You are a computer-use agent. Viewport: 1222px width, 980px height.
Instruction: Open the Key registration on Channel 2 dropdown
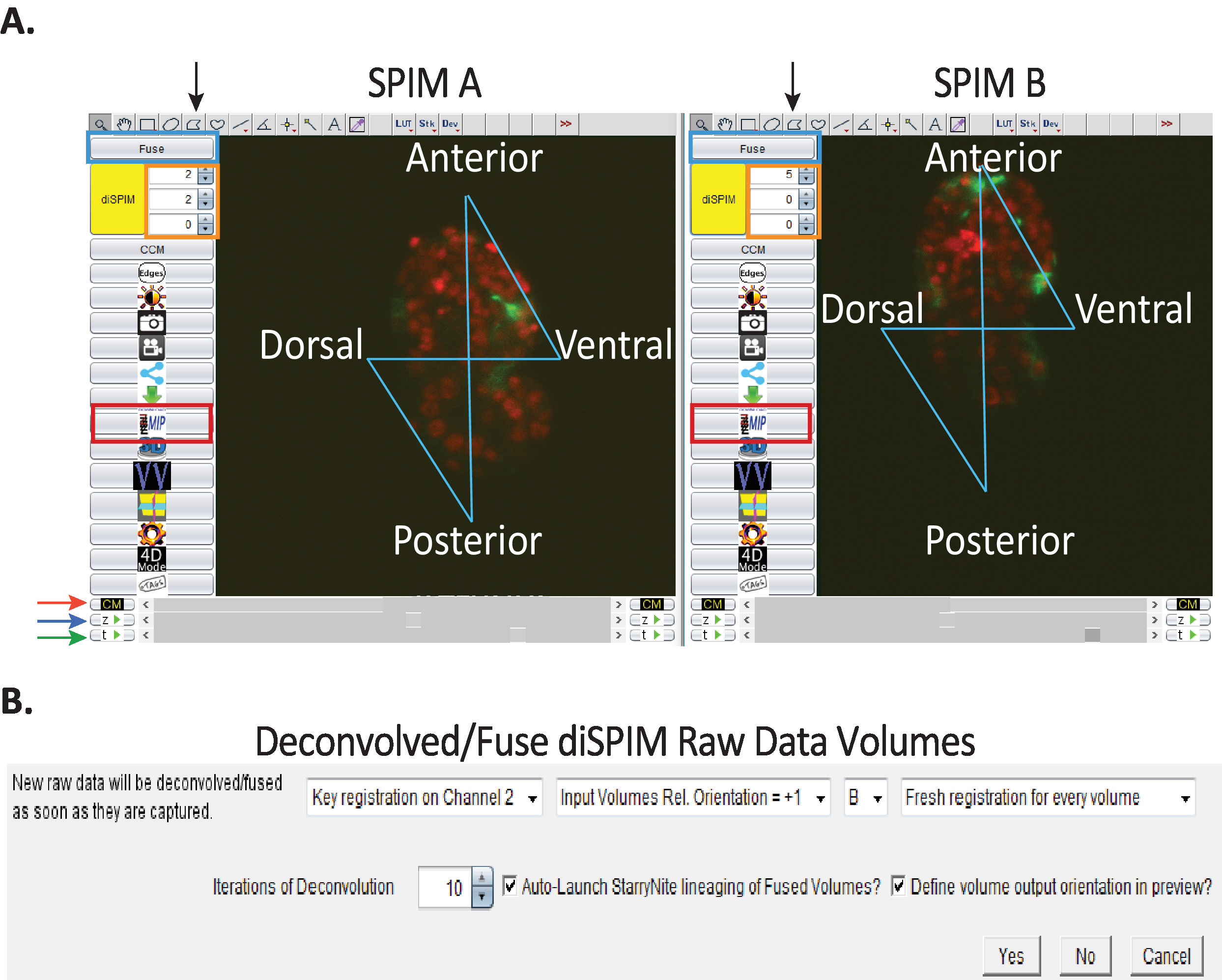[x=424, y=798]
